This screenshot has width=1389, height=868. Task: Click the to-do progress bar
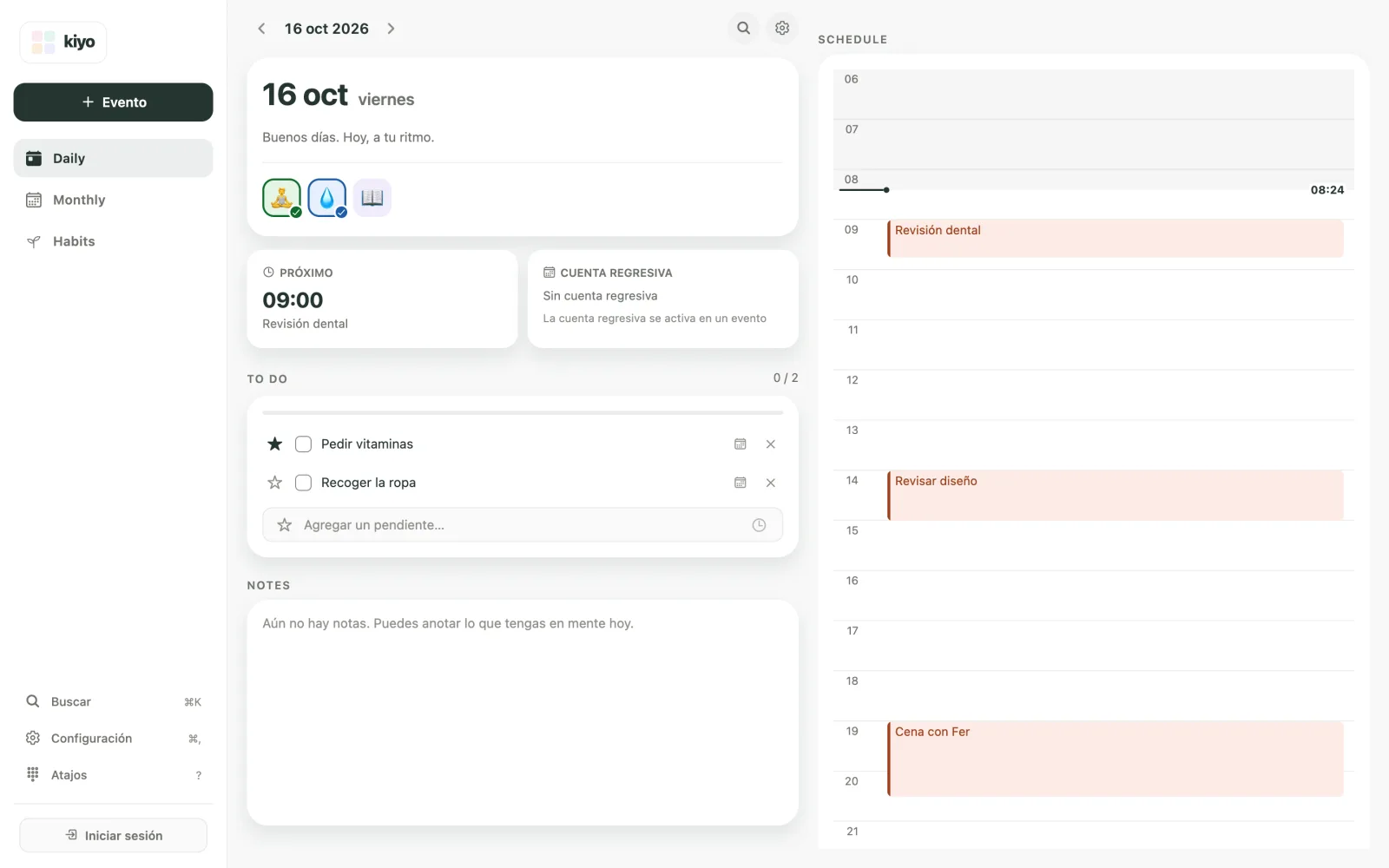(x=523, y=412)
